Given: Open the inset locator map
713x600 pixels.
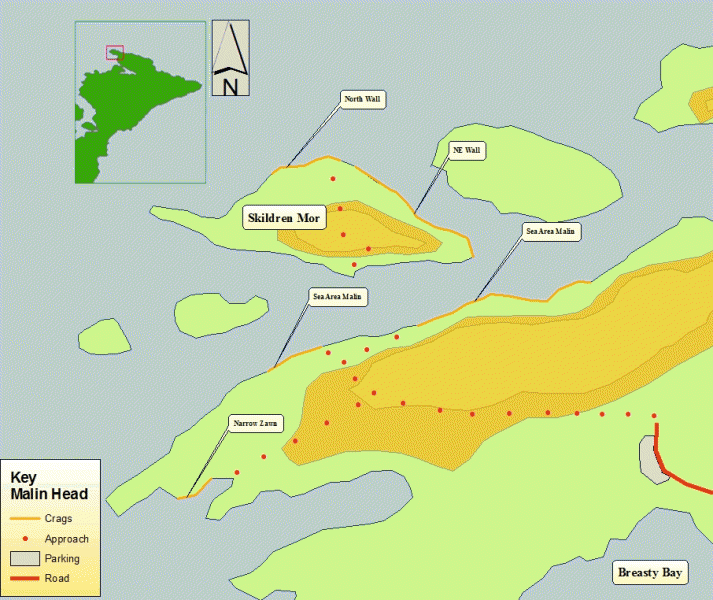Looking at the screenshot, I should [140, 102].
